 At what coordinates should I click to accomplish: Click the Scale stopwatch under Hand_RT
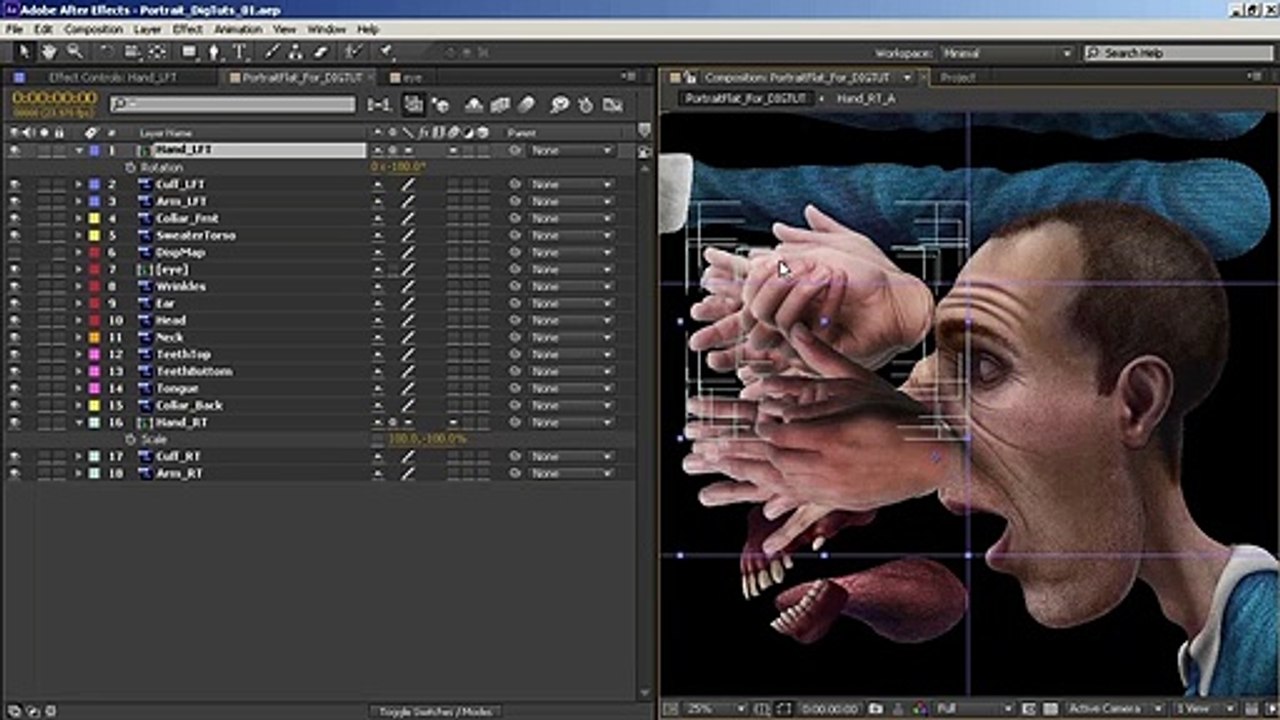click(130, 439)
